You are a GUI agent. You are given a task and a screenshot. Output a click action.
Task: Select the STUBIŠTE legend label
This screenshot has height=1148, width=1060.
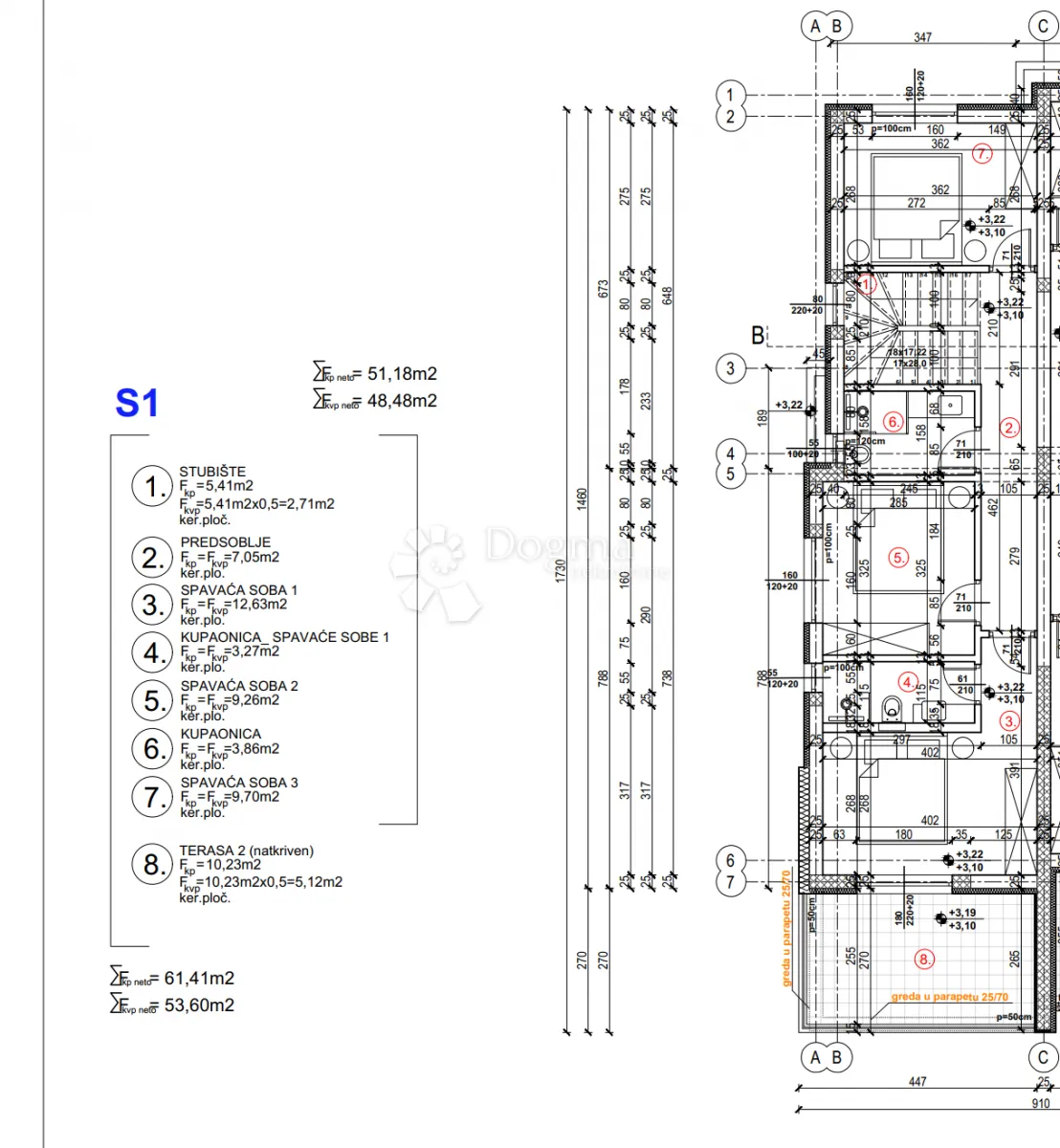click(212, 472)
